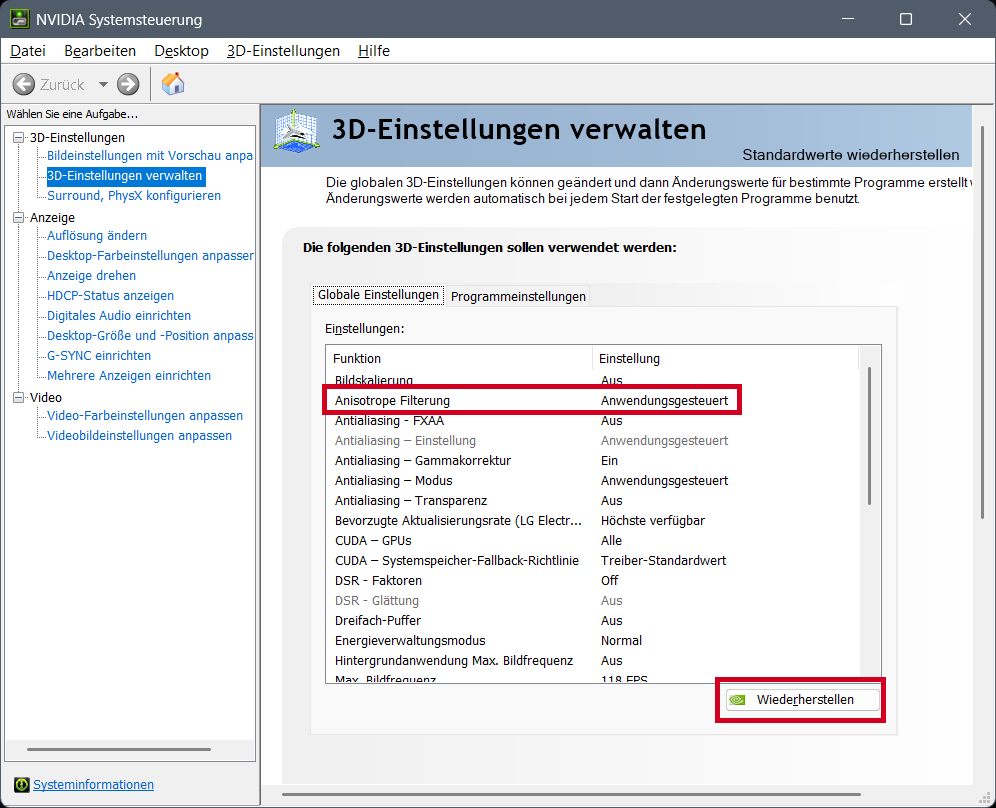This screenshot has height=808, width=996.
Task: Collapse the Video tree node
Action: (18, 397)
